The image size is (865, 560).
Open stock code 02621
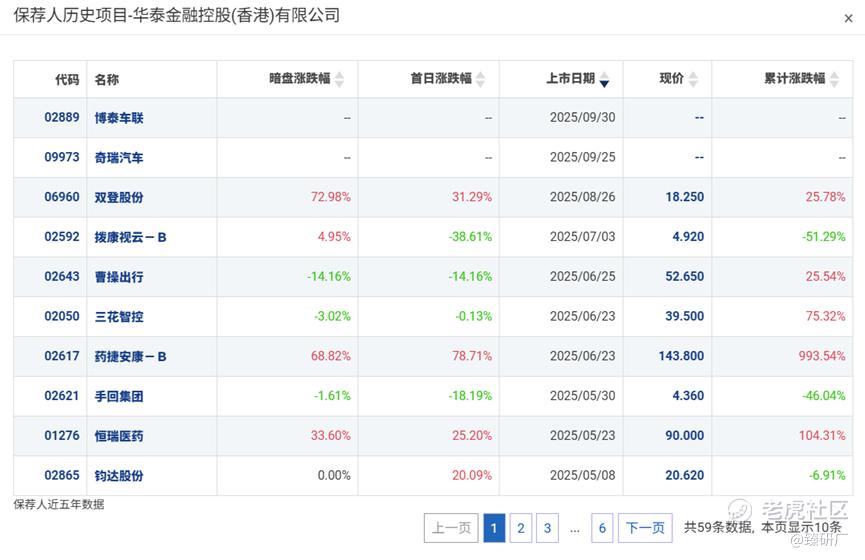pyautogui.click(x=62, y=396)
